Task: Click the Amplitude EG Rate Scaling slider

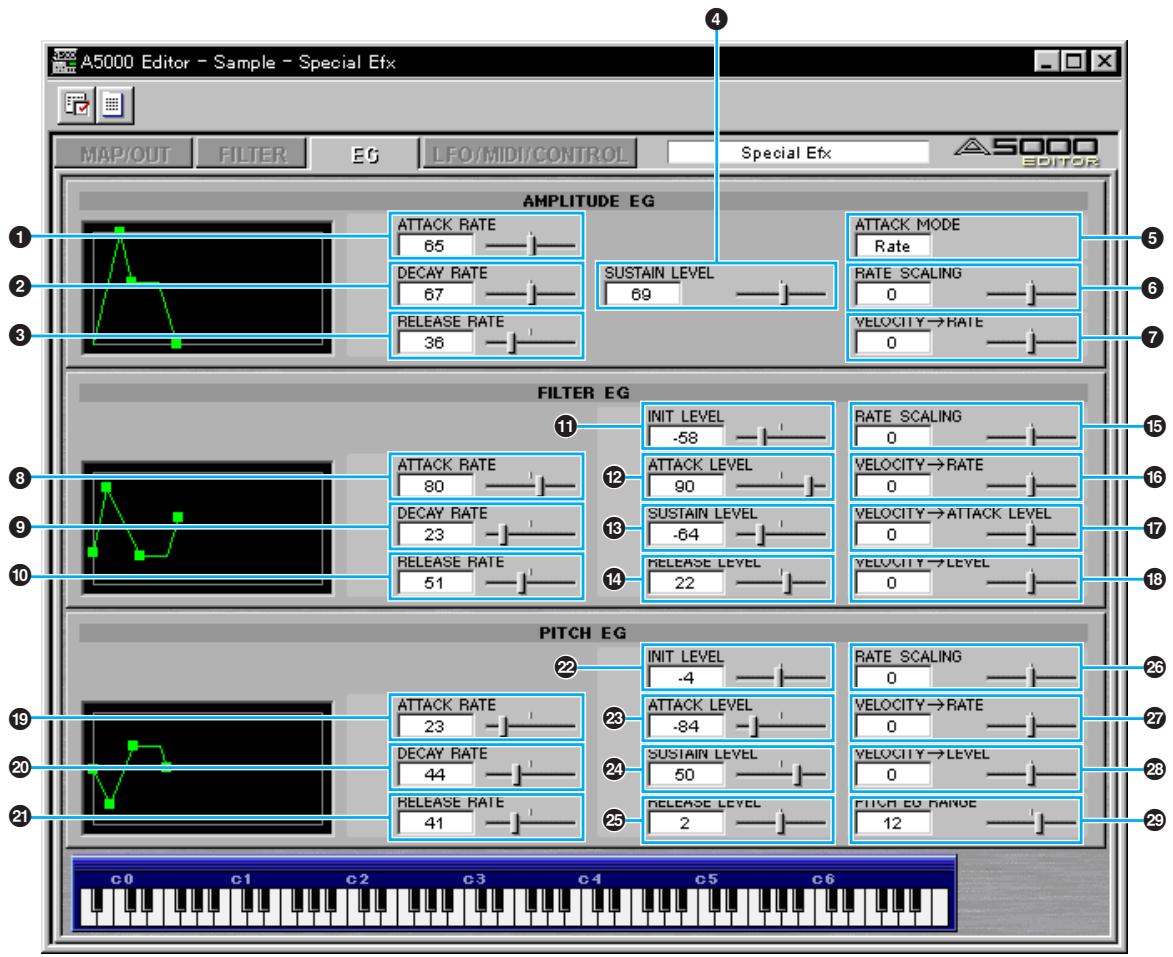Action: pyautogui.click(x=1032, y=294)
